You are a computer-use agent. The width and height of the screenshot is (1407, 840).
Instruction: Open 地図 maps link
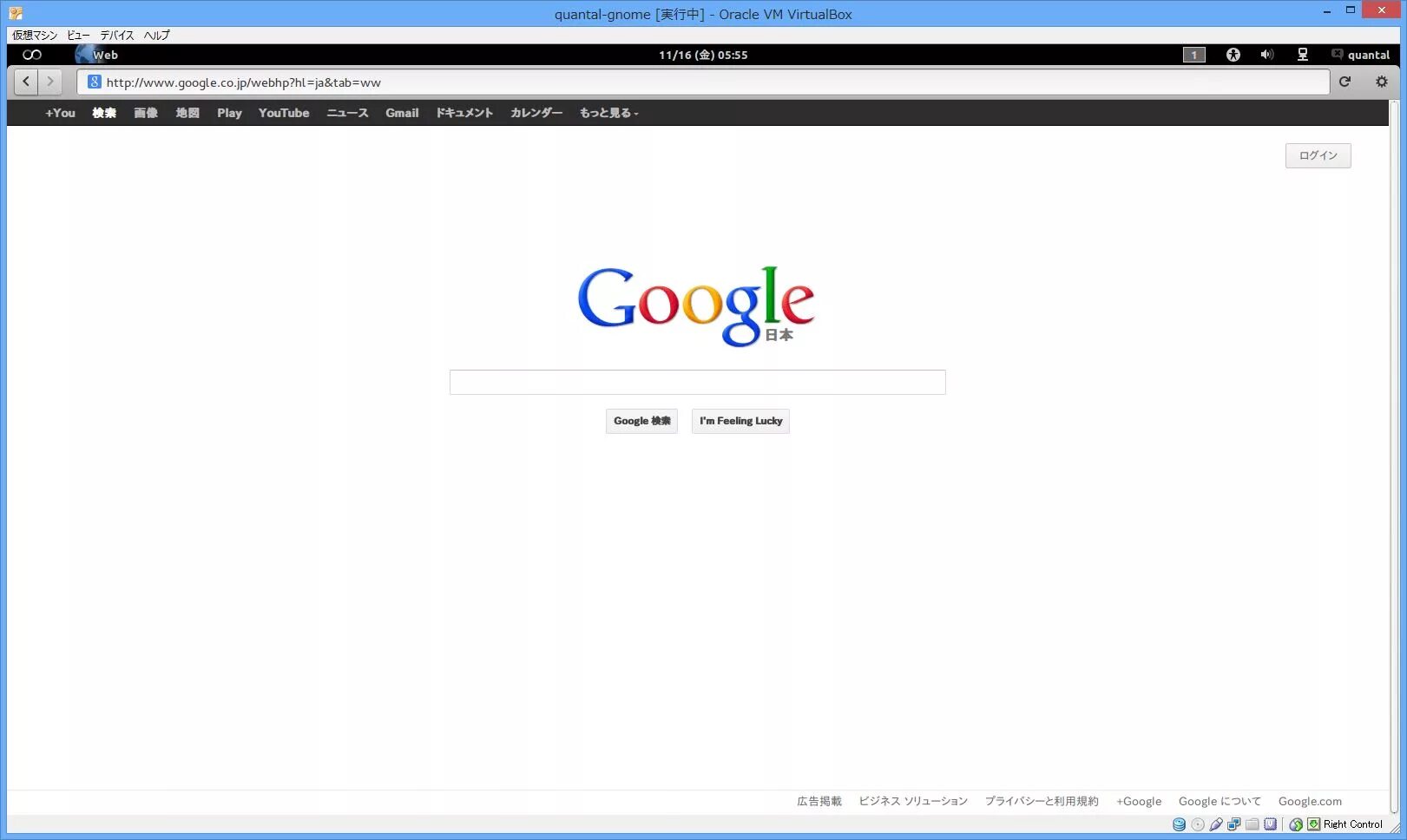pyautogui.click(x=187, y=113)
